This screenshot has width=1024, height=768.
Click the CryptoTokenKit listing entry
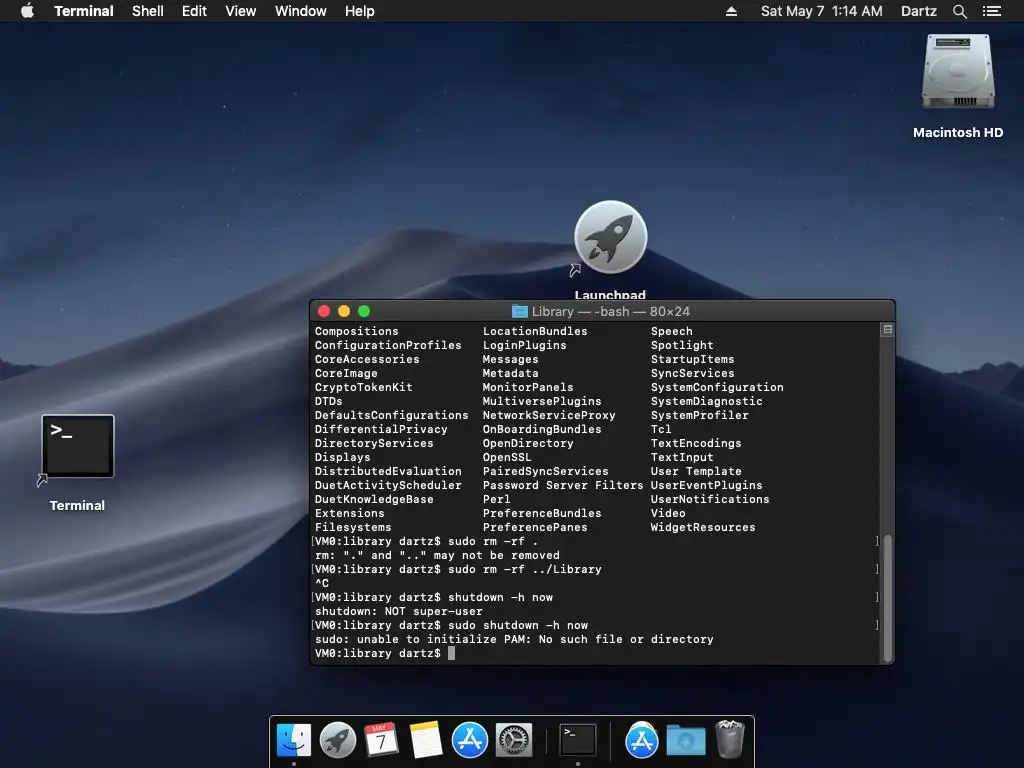pyautogui.click(x=364, y=387)
